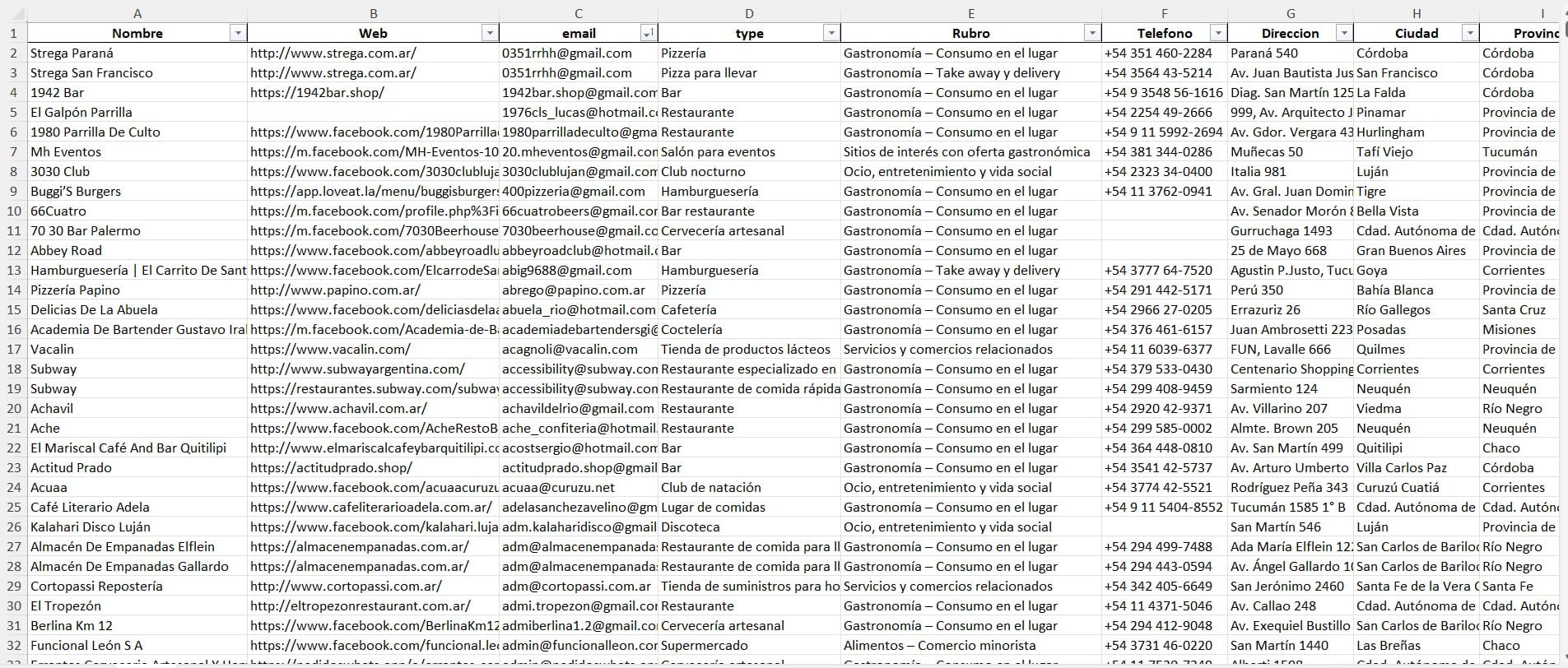This screenshot has height=668, width=1568.
Task: Select the 'acagnoli@vacalin.com' email cell
Action: coord(579,349)
